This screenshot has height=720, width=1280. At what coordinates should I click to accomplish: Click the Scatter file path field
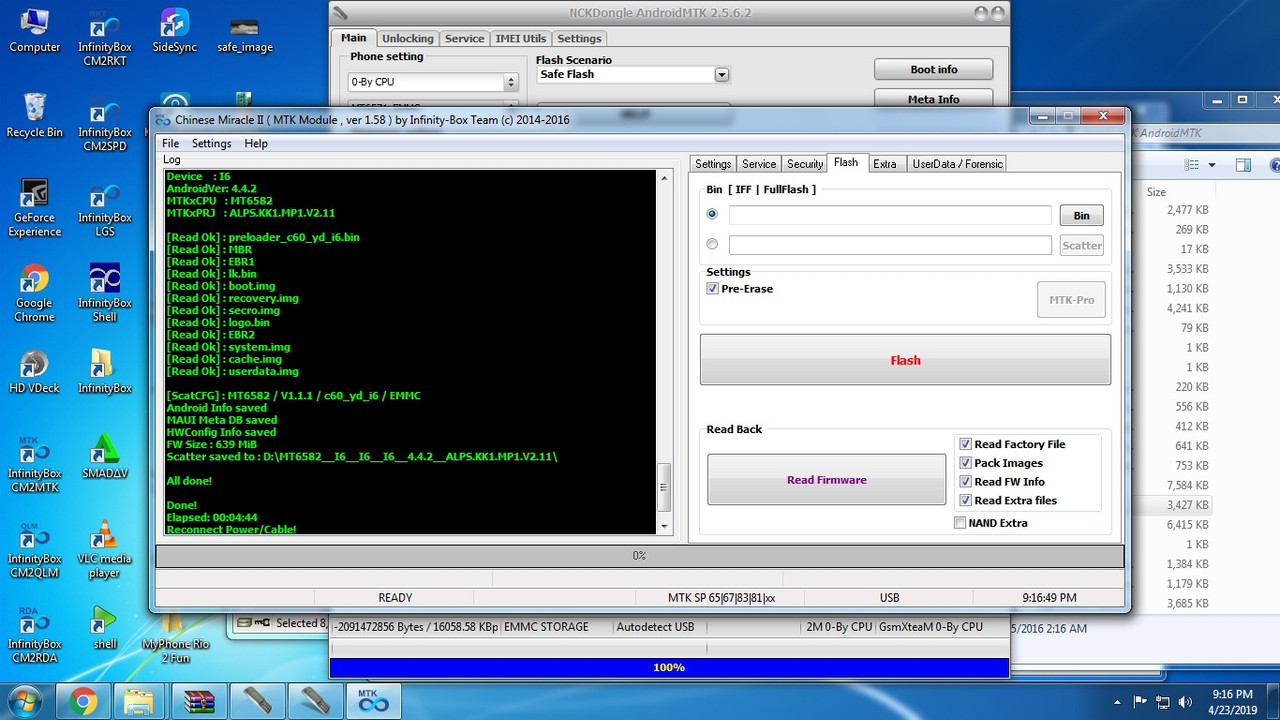pyautogui.click(x=890, y=245)
